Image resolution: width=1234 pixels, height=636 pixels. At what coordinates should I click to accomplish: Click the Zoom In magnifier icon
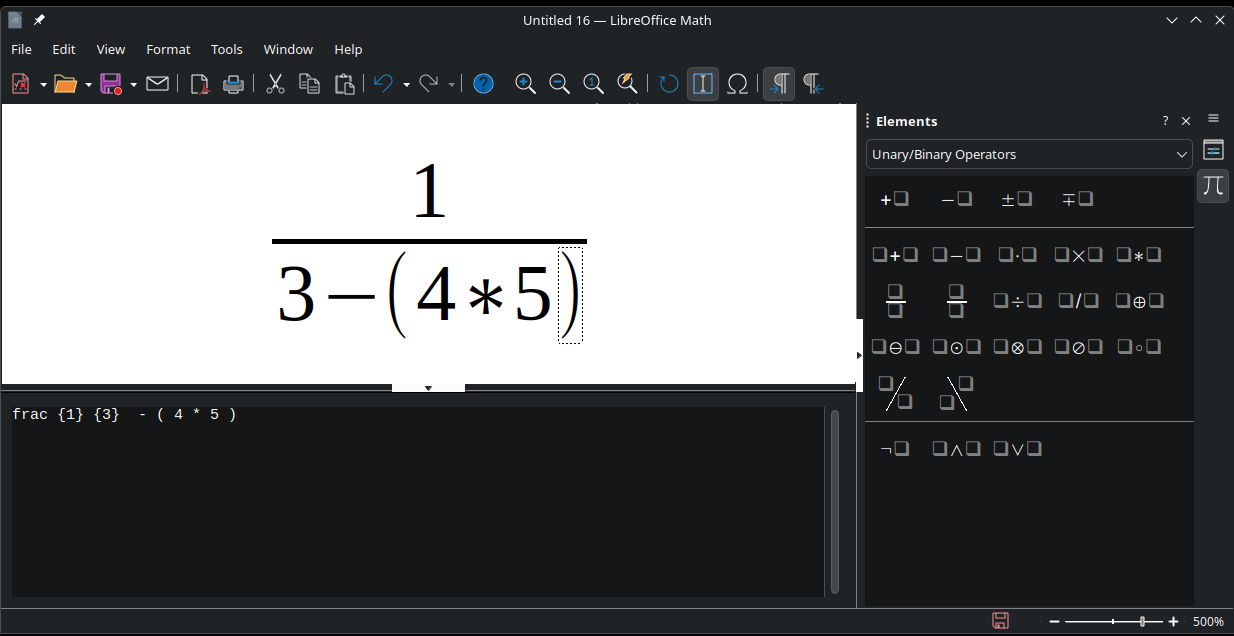525,84
